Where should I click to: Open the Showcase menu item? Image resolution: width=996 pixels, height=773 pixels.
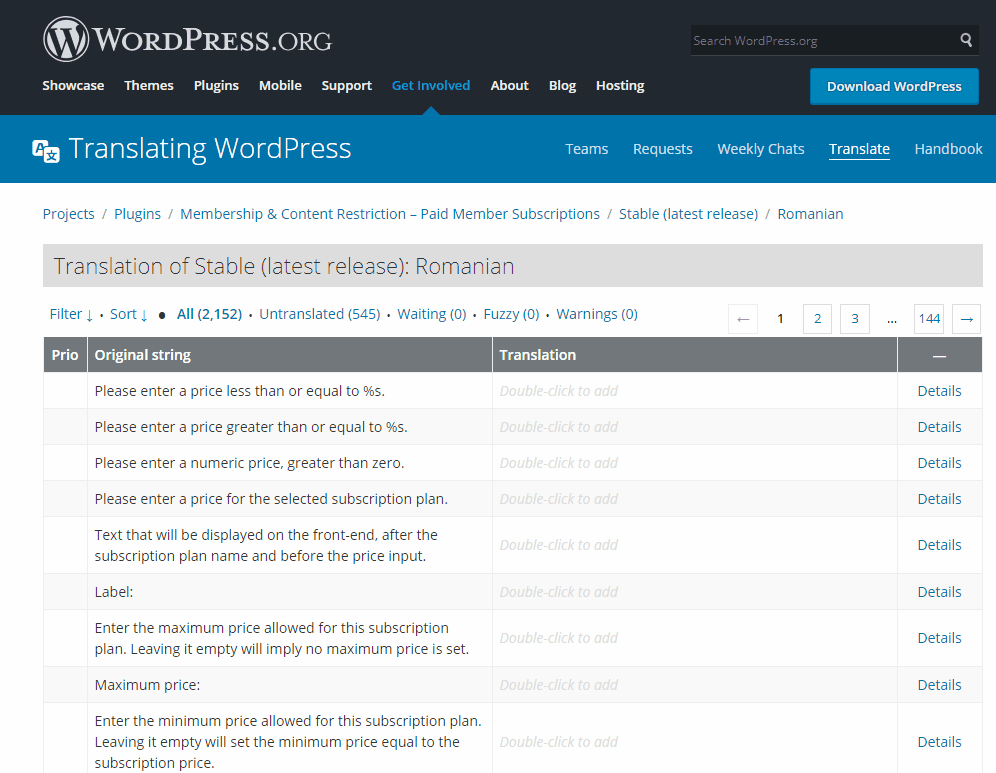[73, 85]
